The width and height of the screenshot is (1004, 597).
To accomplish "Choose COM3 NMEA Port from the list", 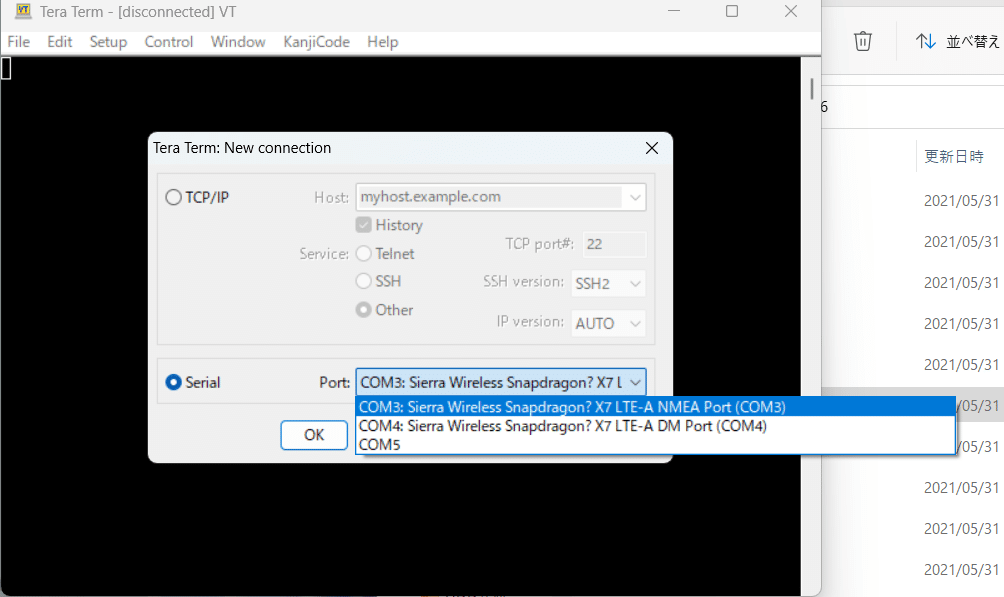I will (x=655, y=407).
